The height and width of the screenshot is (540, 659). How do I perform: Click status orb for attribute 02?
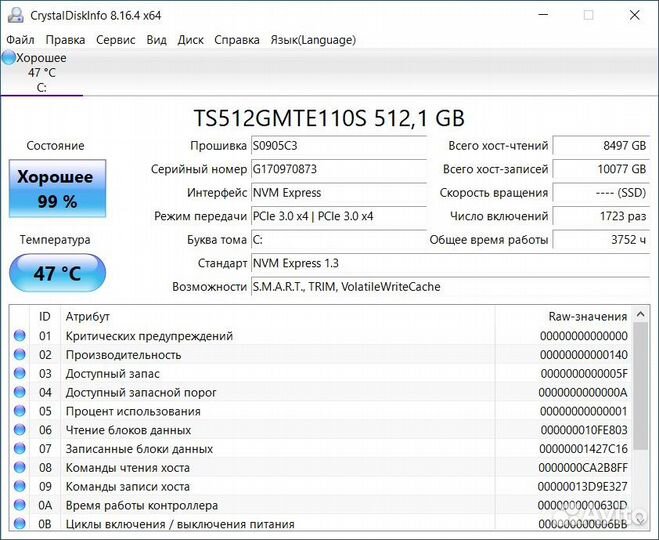[19, 354]
